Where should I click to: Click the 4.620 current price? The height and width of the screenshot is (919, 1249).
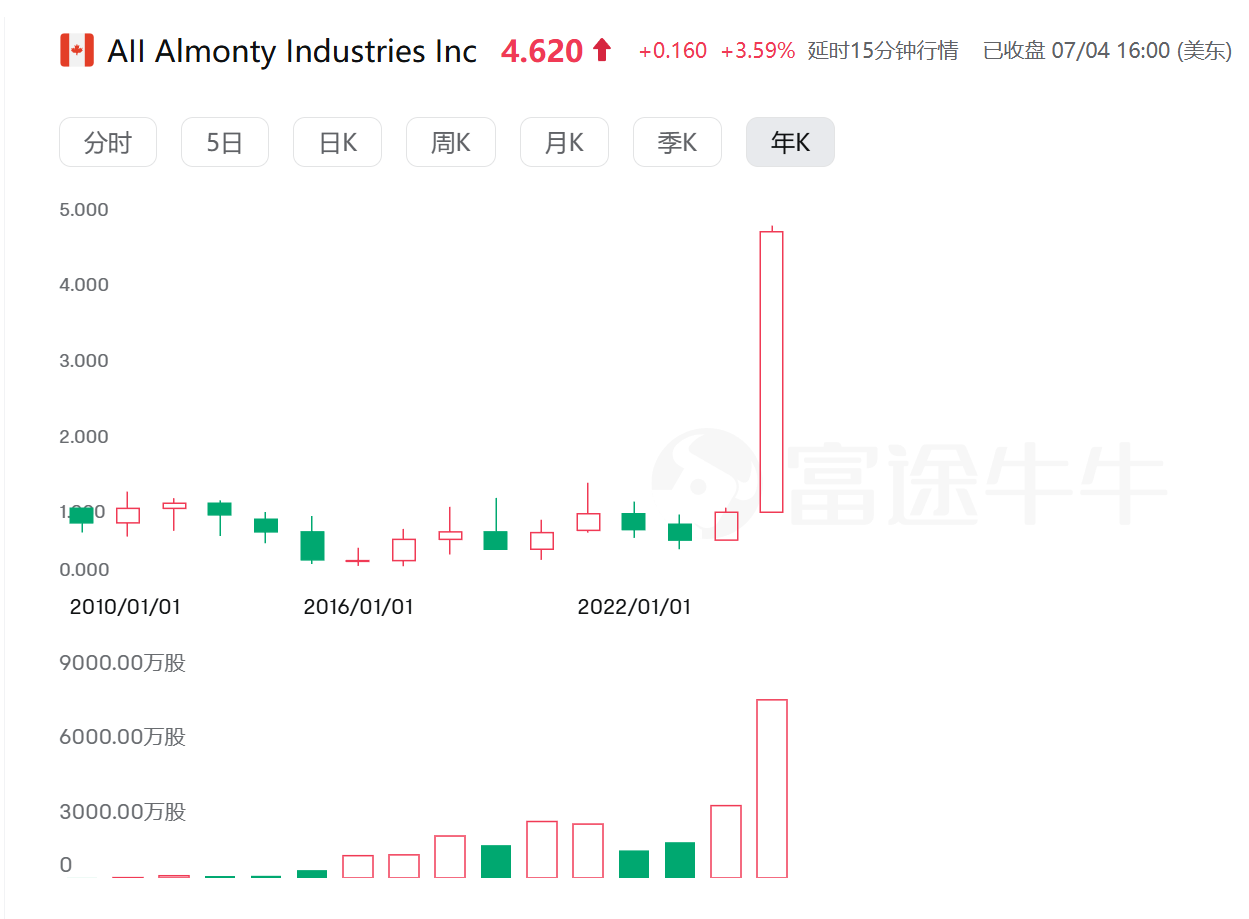coord(542,51)
